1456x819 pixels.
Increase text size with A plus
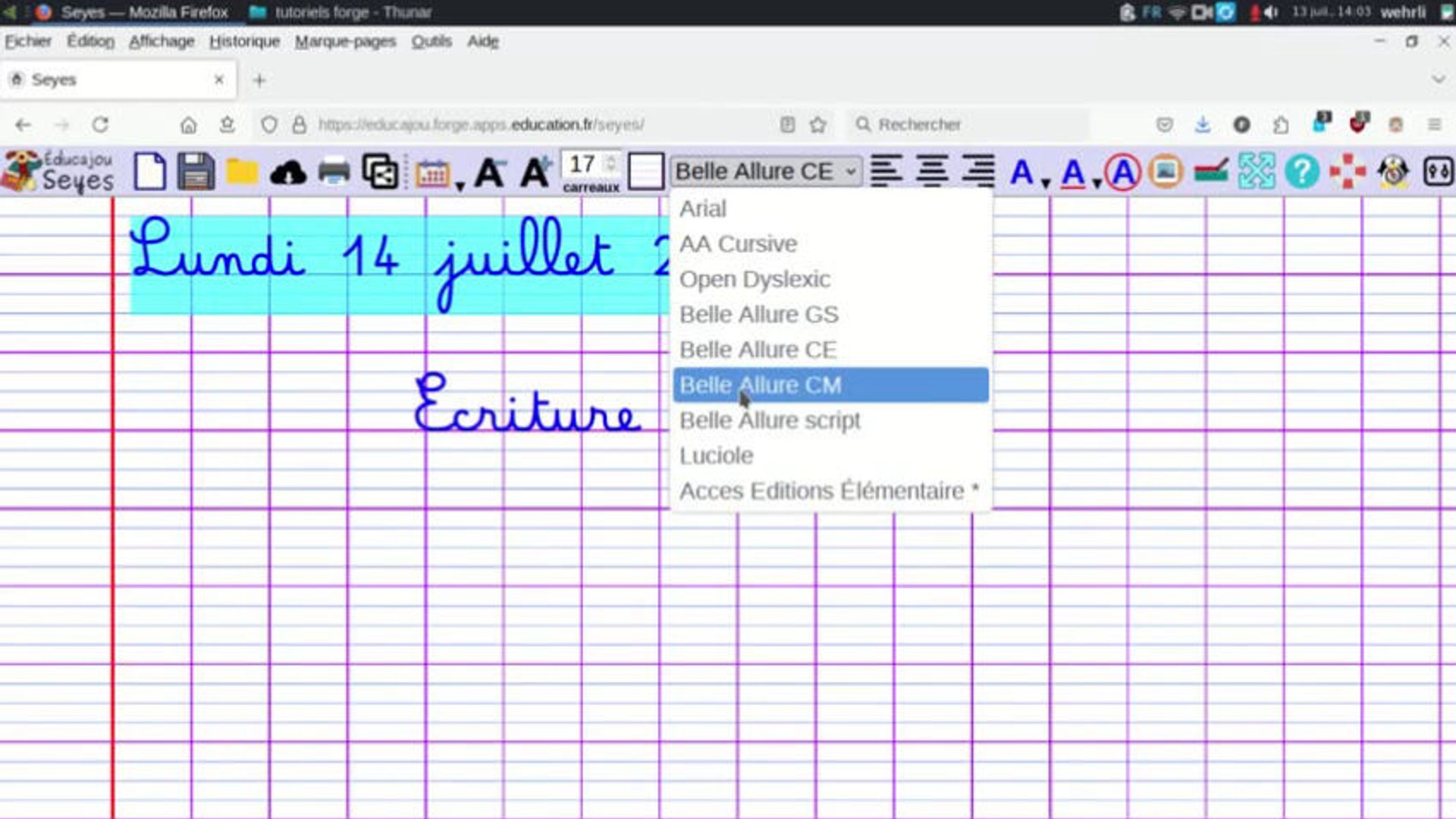(x=536, y=172)
